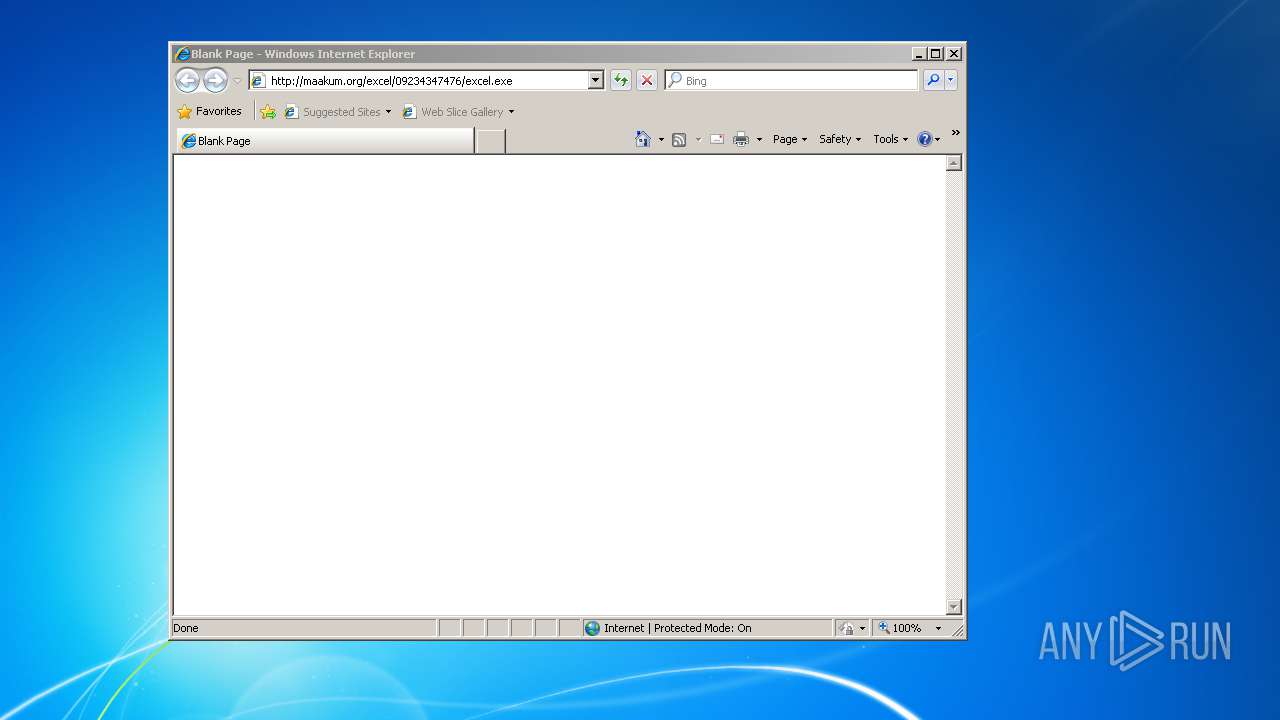Viewport: 1280px width, 720px height.
Task: Add page to the Favorites bar icon
Action: [268, 112]
